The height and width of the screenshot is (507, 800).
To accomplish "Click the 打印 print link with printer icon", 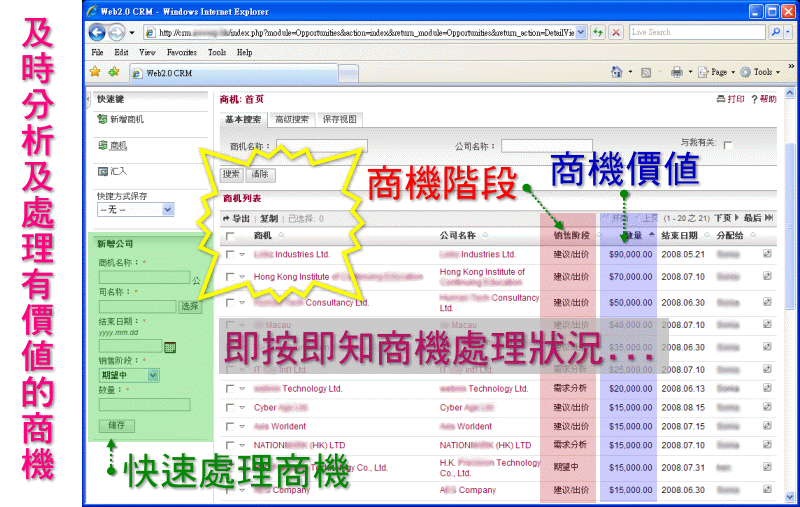I will click(730, 99).
